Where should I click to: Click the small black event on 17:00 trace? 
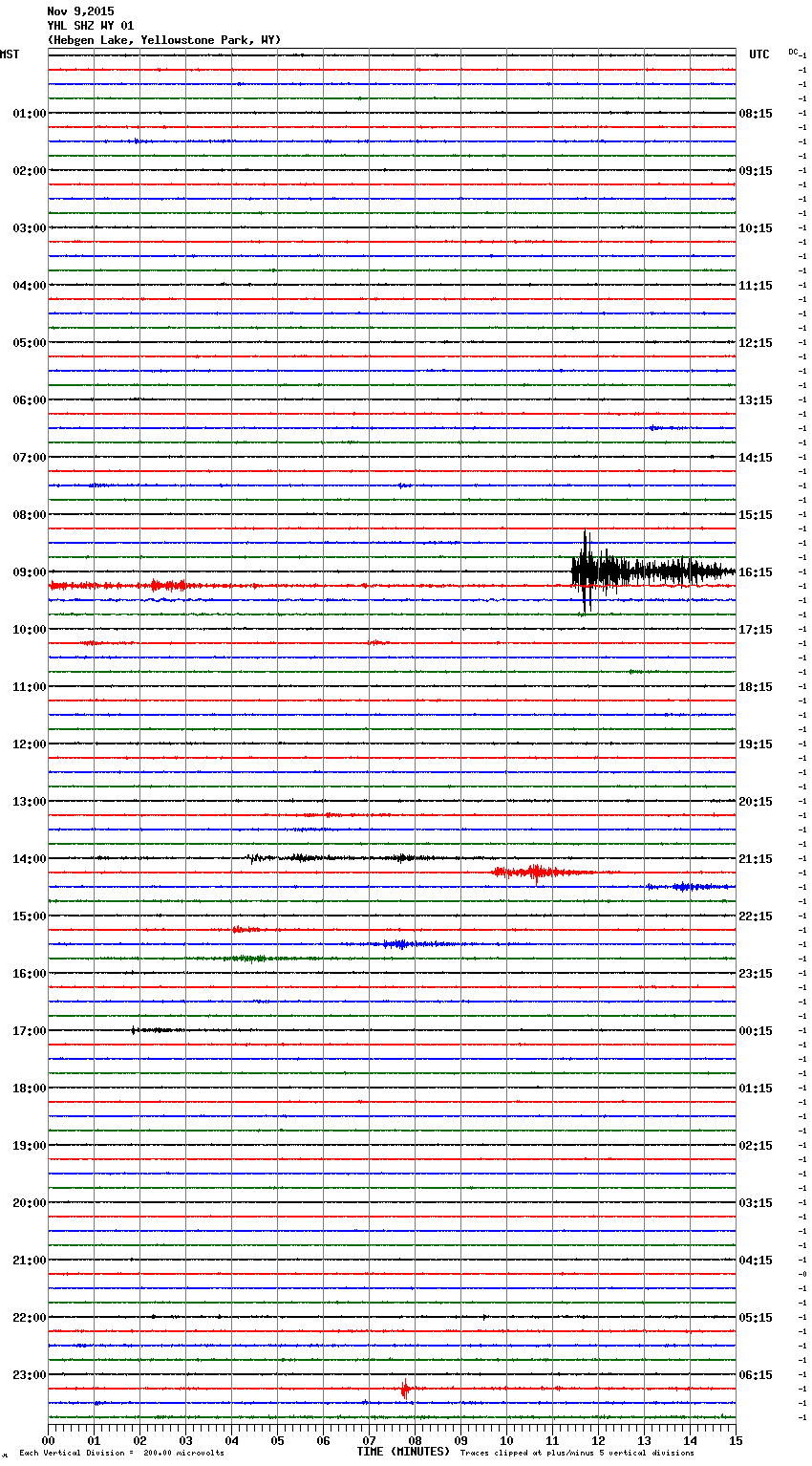click(x=156, y=1030)
